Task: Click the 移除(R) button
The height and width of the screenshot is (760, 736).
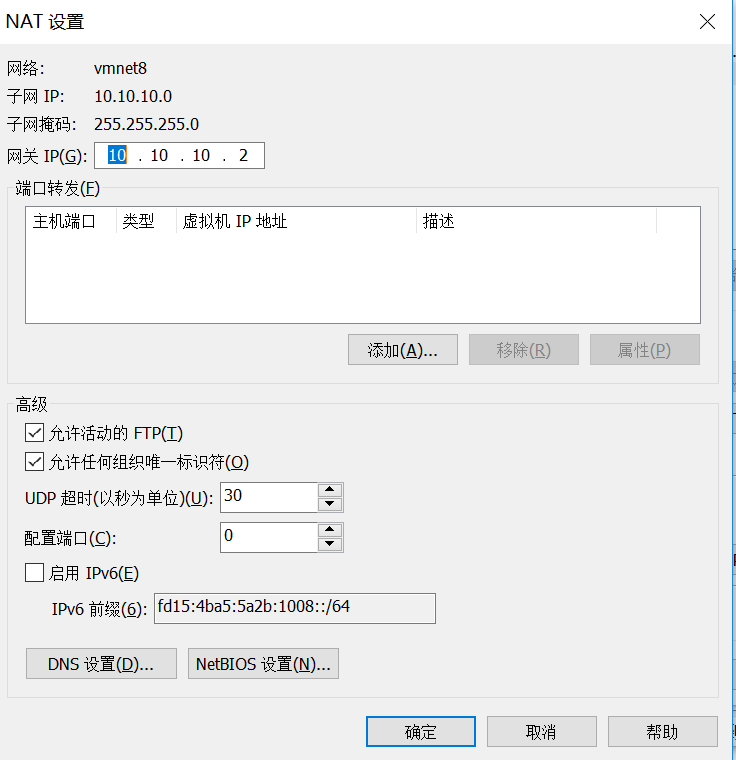Action: (x=524, y=349)
